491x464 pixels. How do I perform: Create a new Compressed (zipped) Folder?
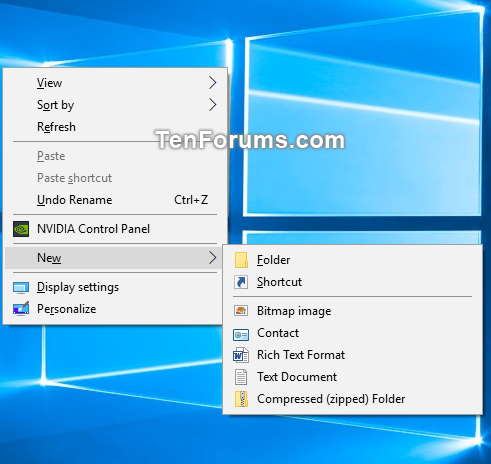[x=352, y=399]
